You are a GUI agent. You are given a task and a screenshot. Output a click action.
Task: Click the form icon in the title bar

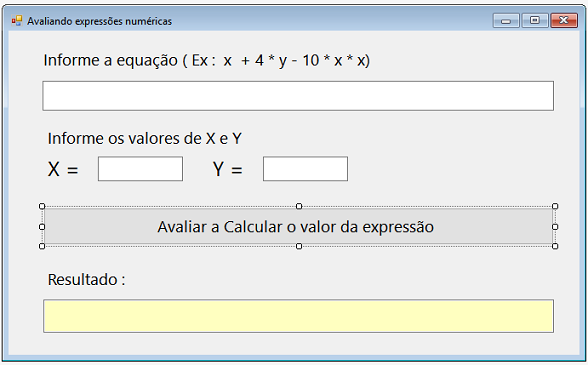(x=17, y=21)
